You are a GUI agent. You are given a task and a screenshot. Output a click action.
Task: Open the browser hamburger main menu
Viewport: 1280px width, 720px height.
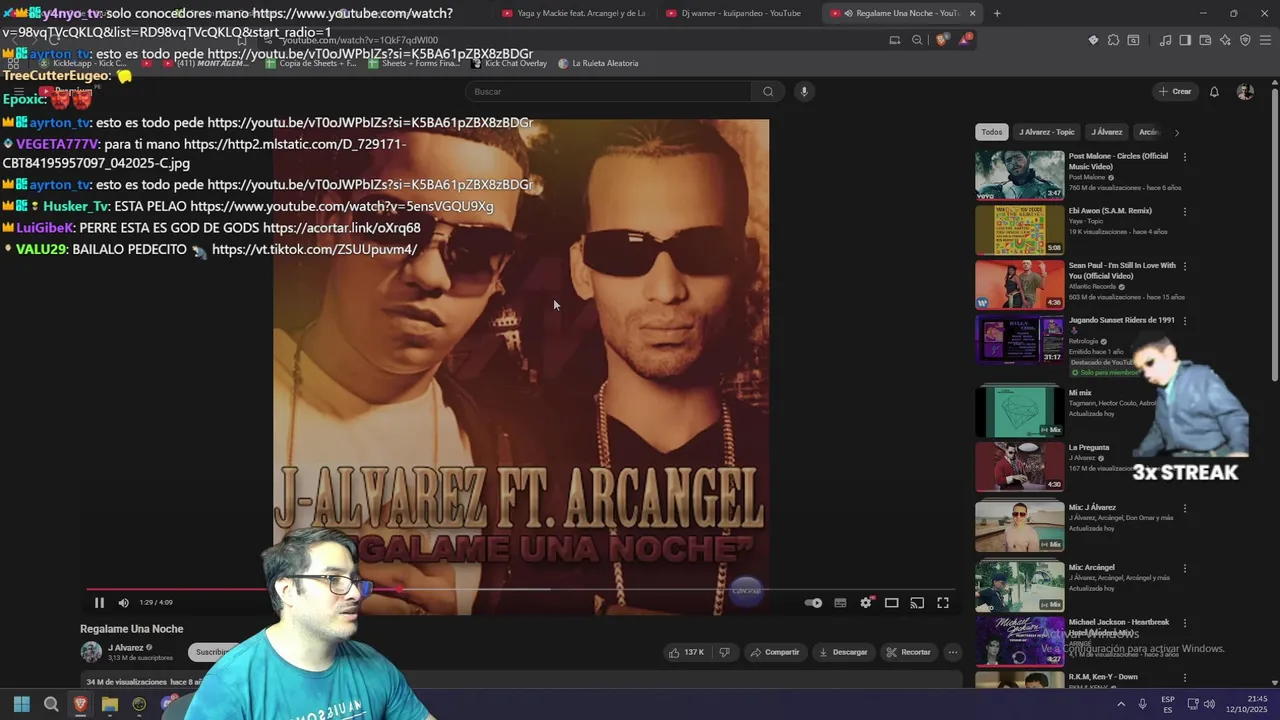click(1265, 40)
